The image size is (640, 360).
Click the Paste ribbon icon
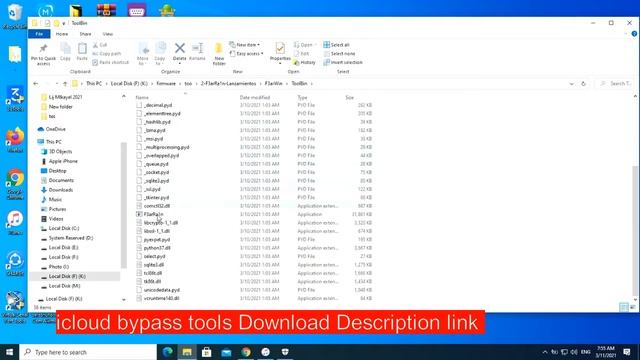(x=82, y=49)
